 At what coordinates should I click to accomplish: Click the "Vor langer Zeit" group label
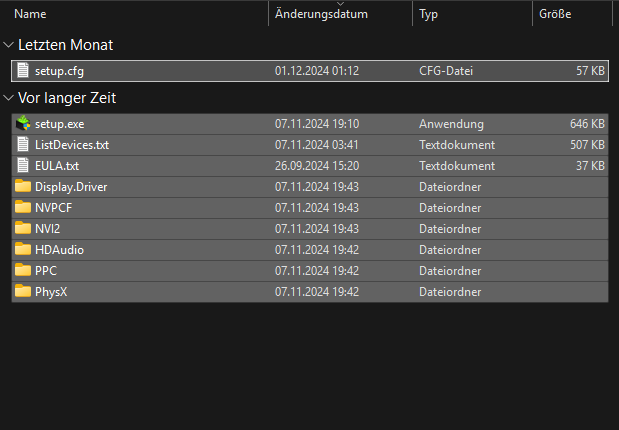(x=69, y=98)
